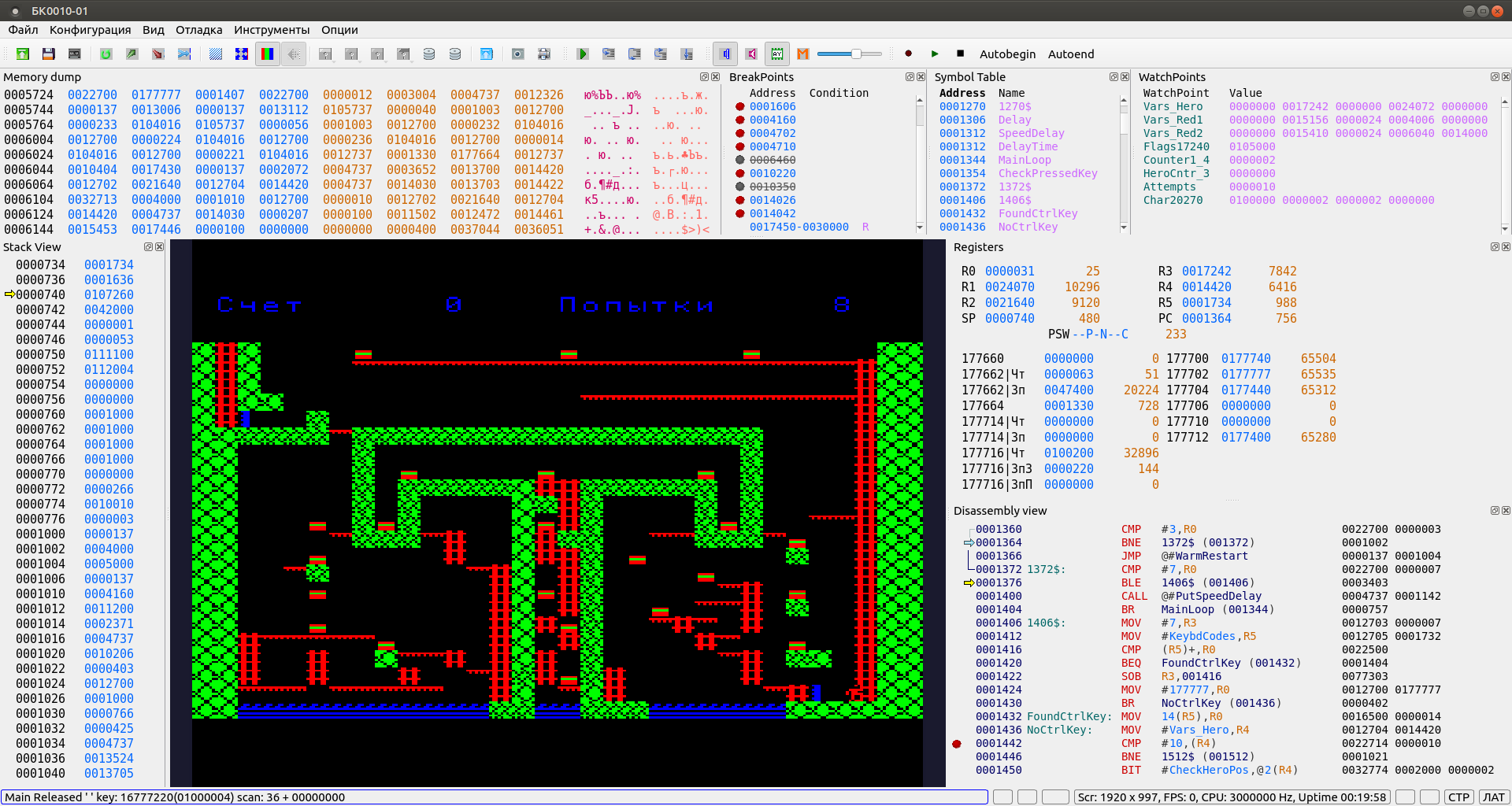
Task: Click BreakPoints list scroll-up arrow
Action: coord(920,100)
